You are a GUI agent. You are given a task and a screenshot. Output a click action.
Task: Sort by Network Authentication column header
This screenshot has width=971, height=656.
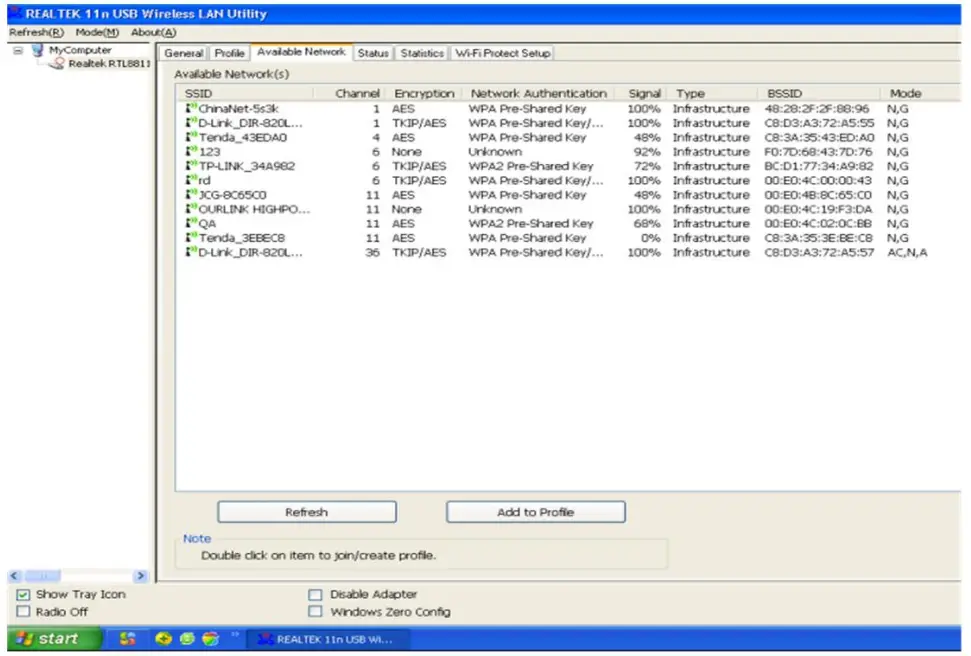539,94
